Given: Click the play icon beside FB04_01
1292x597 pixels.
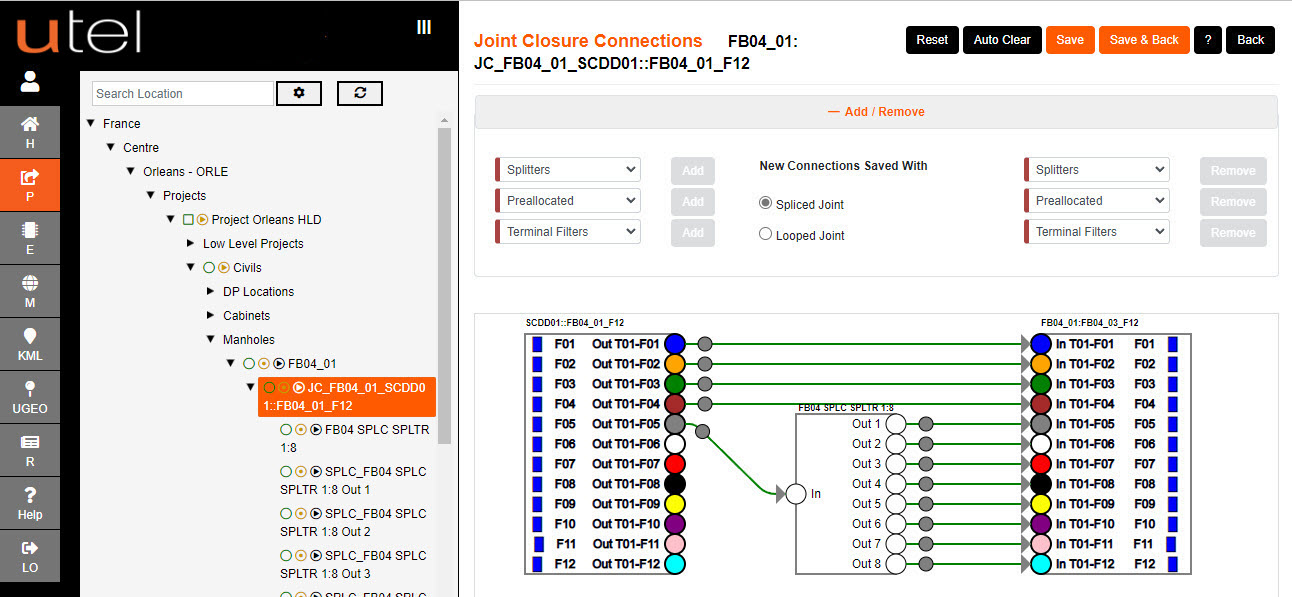Looking at the screenshot, I should tap(279, 363).
